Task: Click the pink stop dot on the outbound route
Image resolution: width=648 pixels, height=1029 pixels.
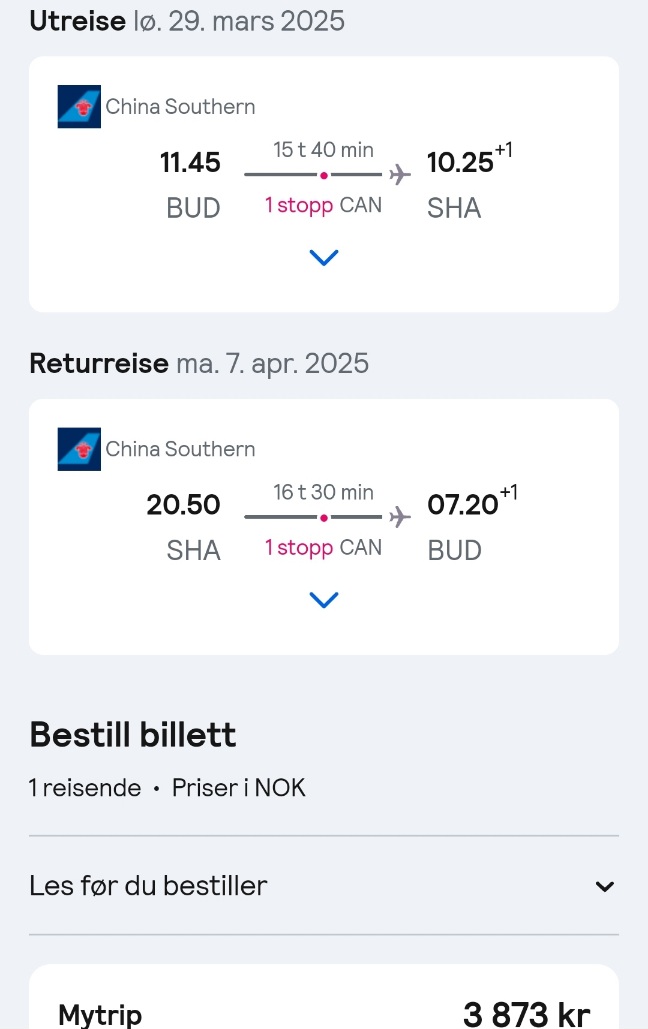Action: point(324,175)
